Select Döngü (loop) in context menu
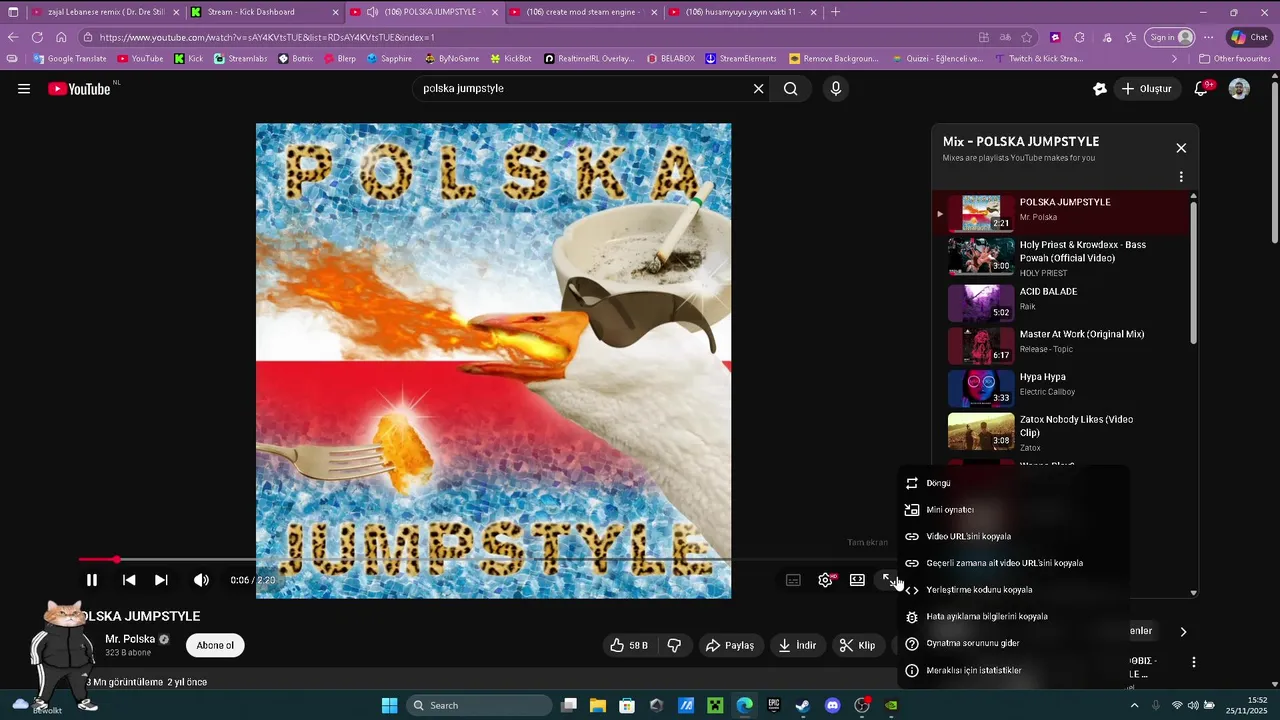The height and width of the screenshot is (720, 1280). (1013, 483)
